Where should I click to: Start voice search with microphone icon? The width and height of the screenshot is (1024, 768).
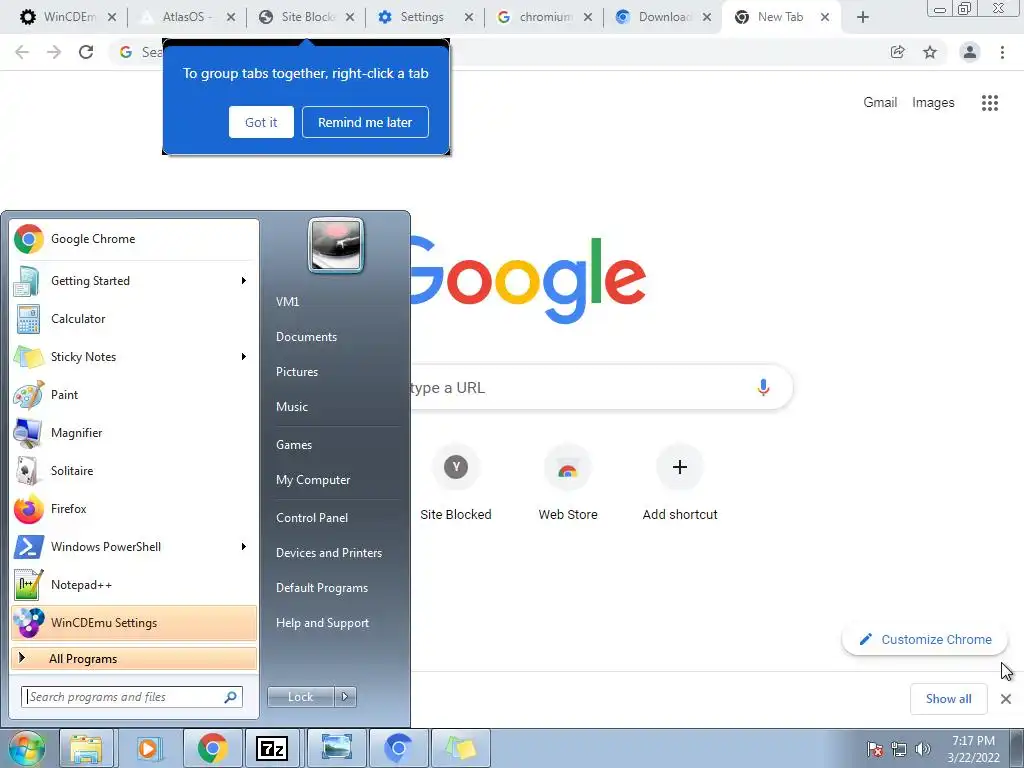click(763, 387)
